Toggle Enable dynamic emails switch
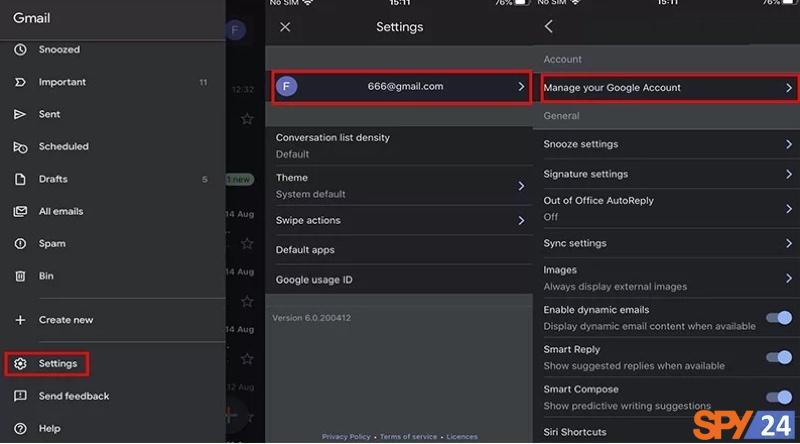800x444 pixels. (779, 318)
